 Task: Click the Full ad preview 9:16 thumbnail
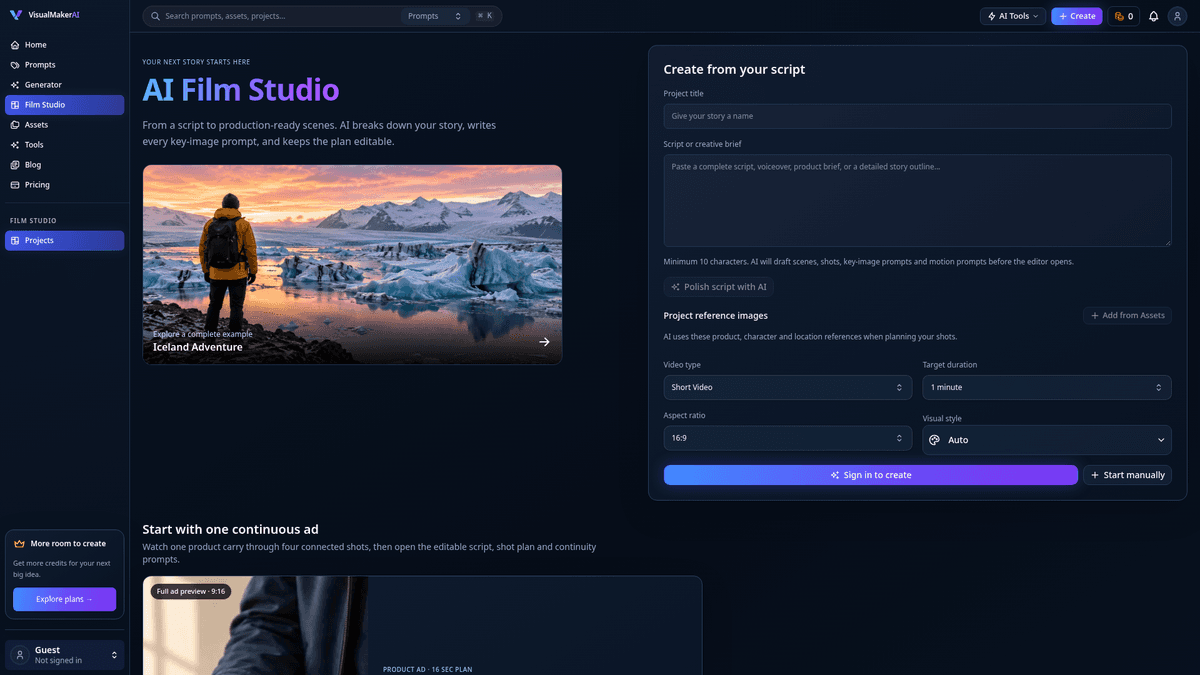tap(255, 625)
